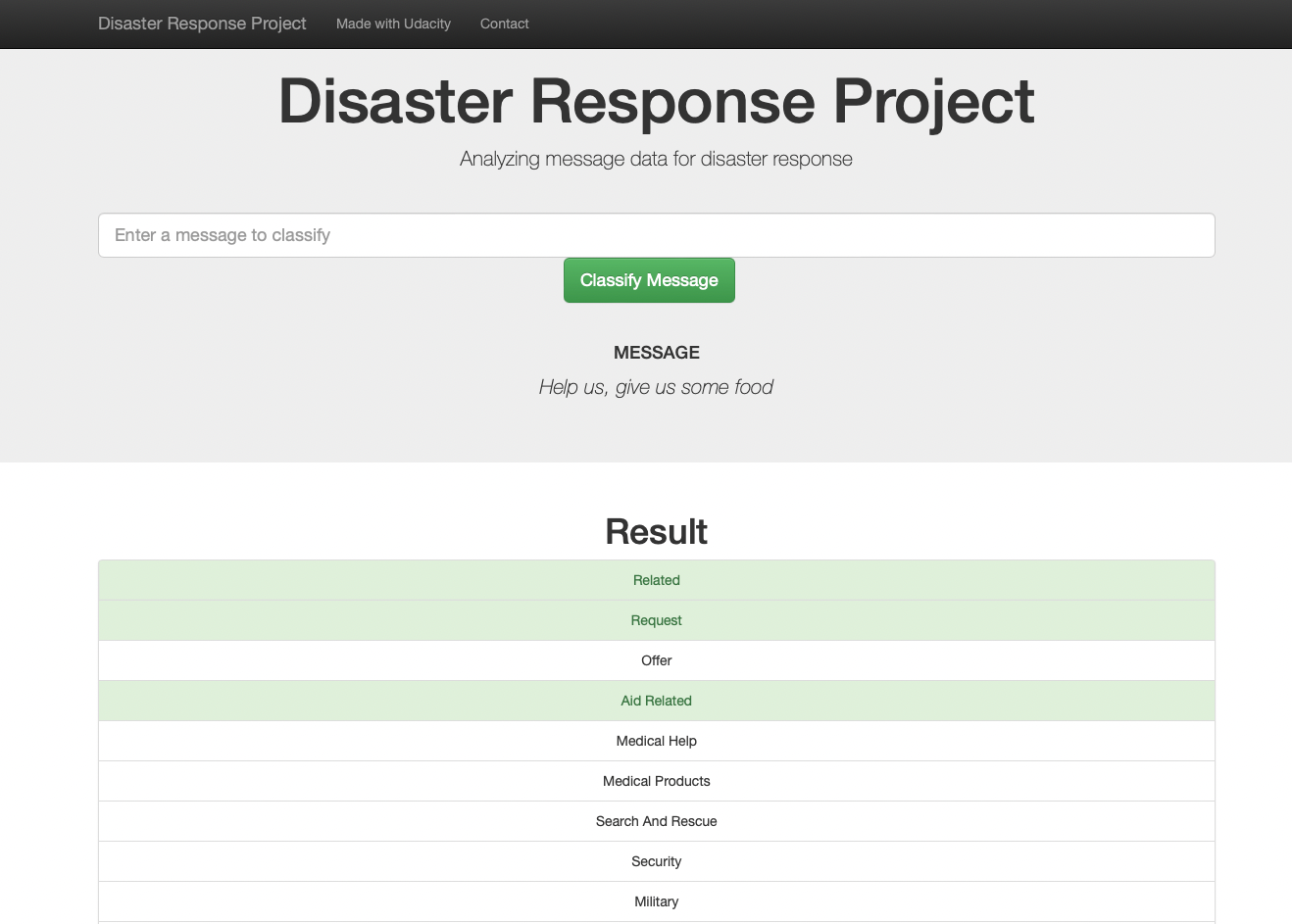
Task: Open the Made with Udacity nav link
Action: click(393, 24)
